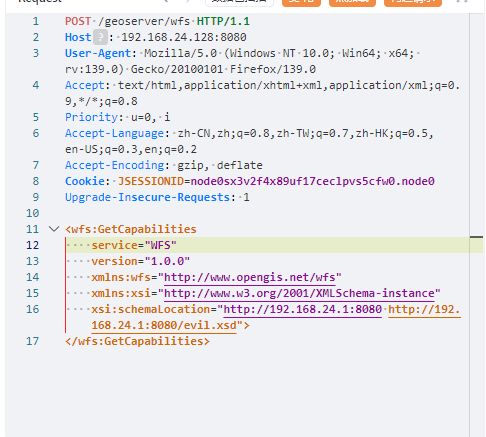Viewport: 486px width, 437px height.
Task: Place cursor on the /geoserver/wfs path
Action: point(144,21)
